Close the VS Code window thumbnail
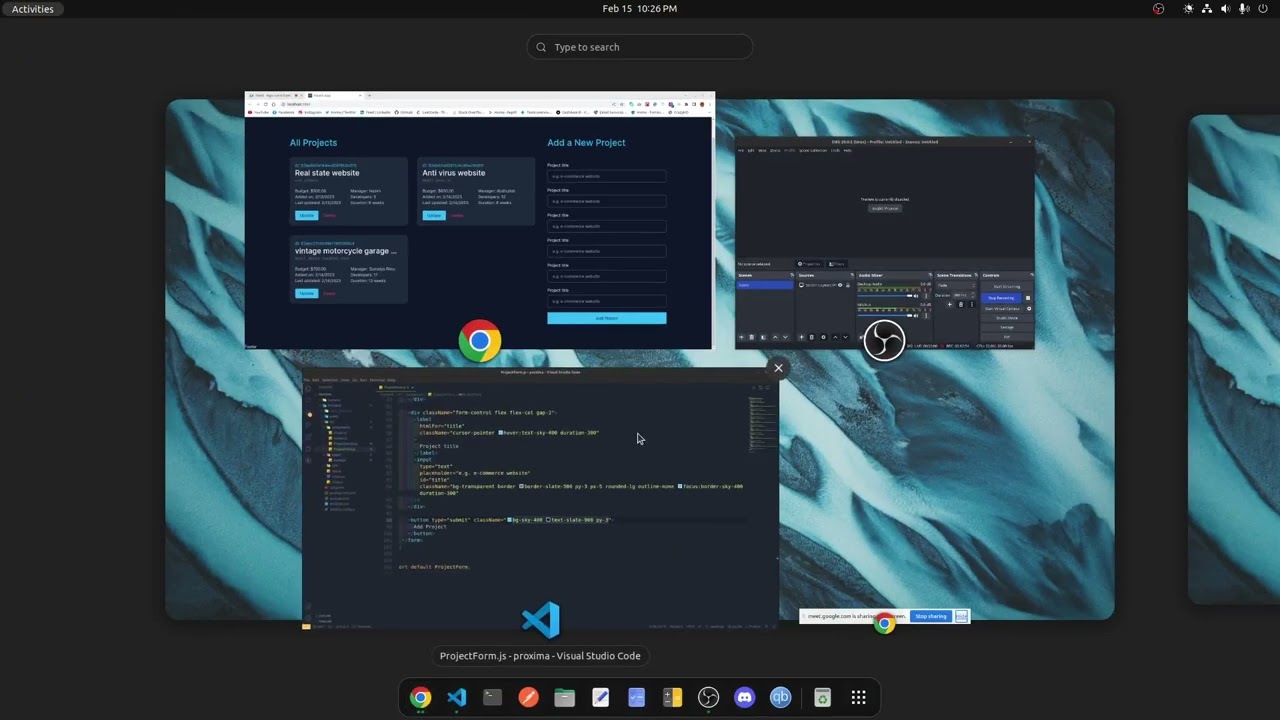This screenshot has width=1280, height=720. (778, 368)
